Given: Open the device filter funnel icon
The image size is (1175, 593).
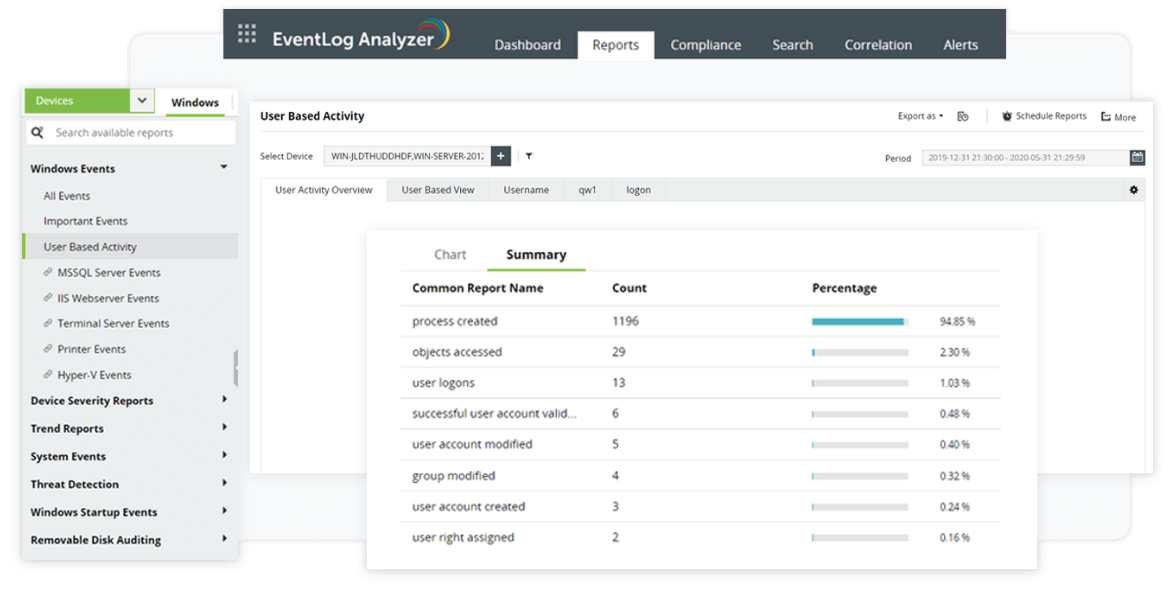Looking at the screenshot, I should [x=529, y=156].
